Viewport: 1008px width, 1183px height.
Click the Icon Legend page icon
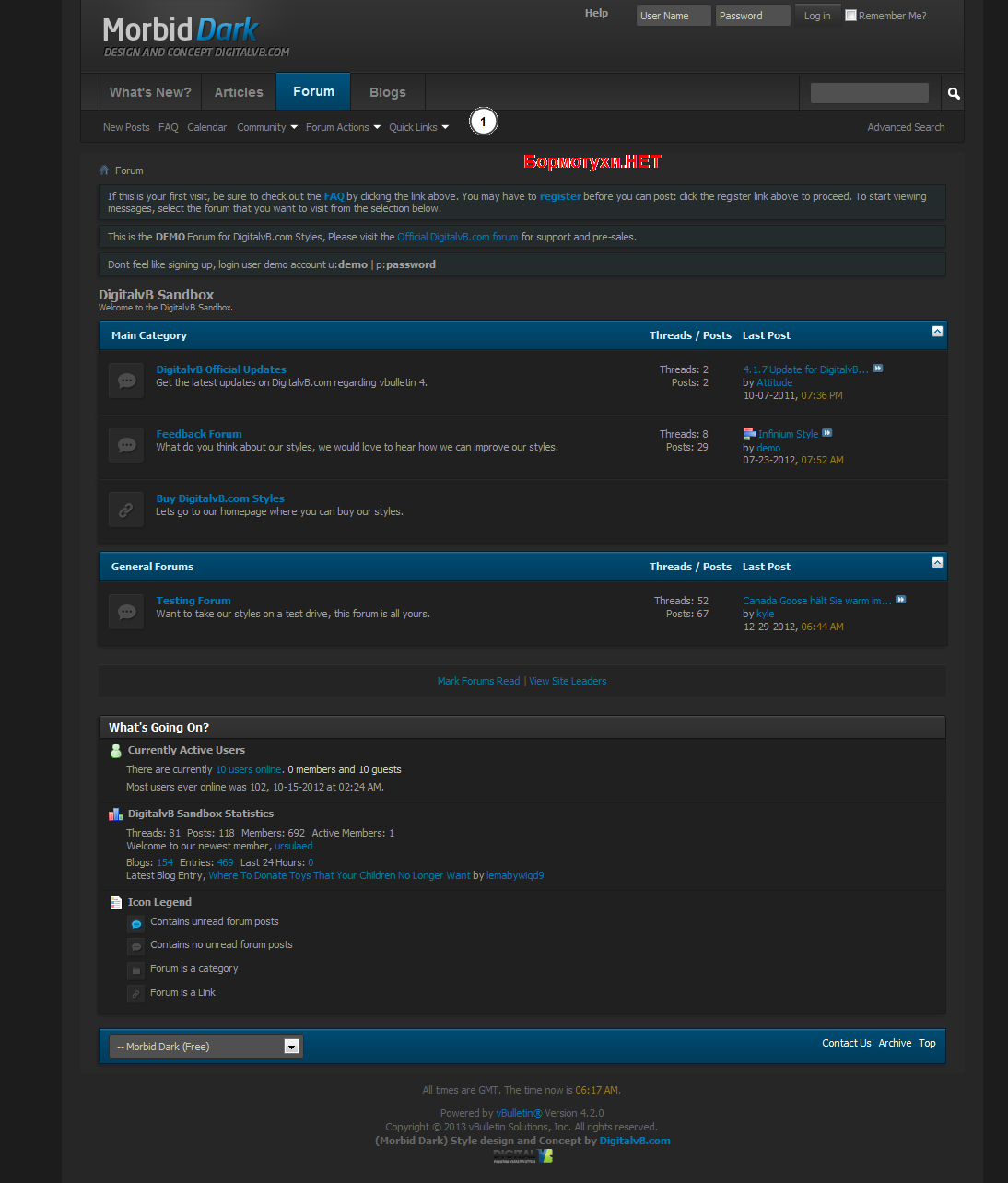click(116, 903)
